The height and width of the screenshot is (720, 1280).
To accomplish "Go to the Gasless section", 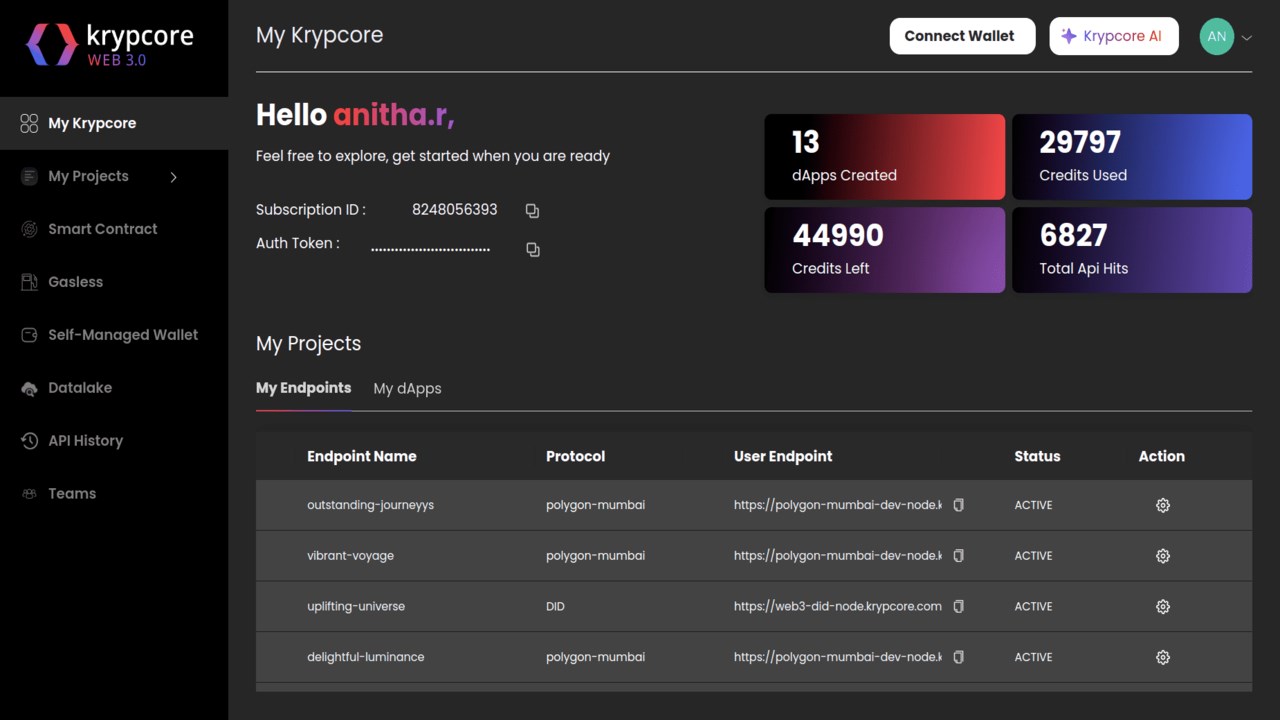I will 75,282.
